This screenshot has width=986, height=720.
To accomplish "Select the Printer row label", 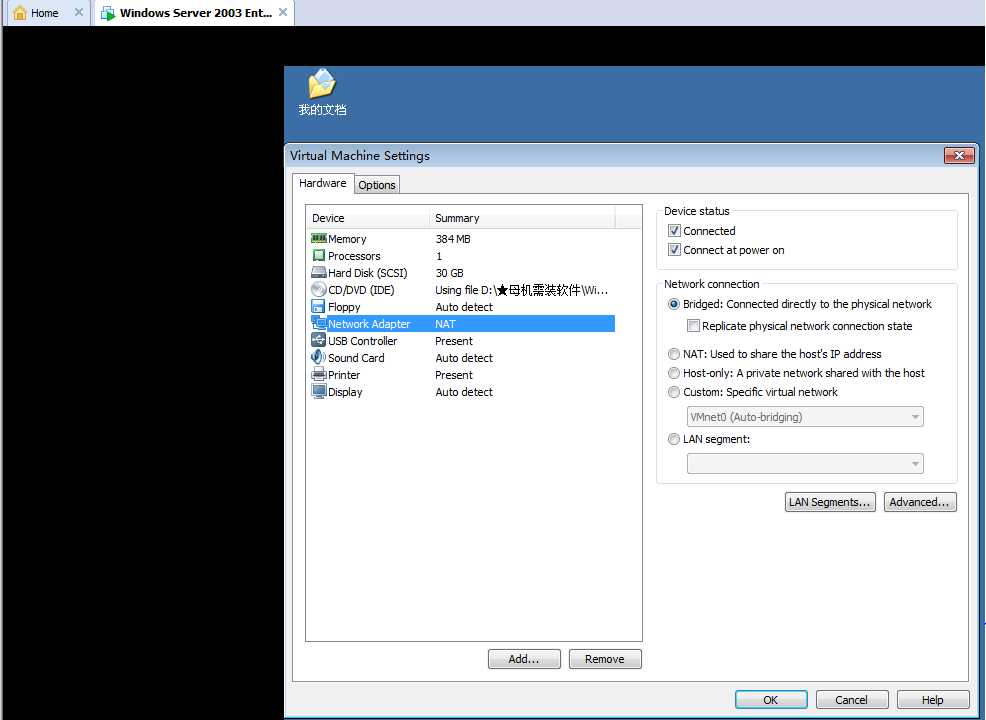I will click(344, 375).
